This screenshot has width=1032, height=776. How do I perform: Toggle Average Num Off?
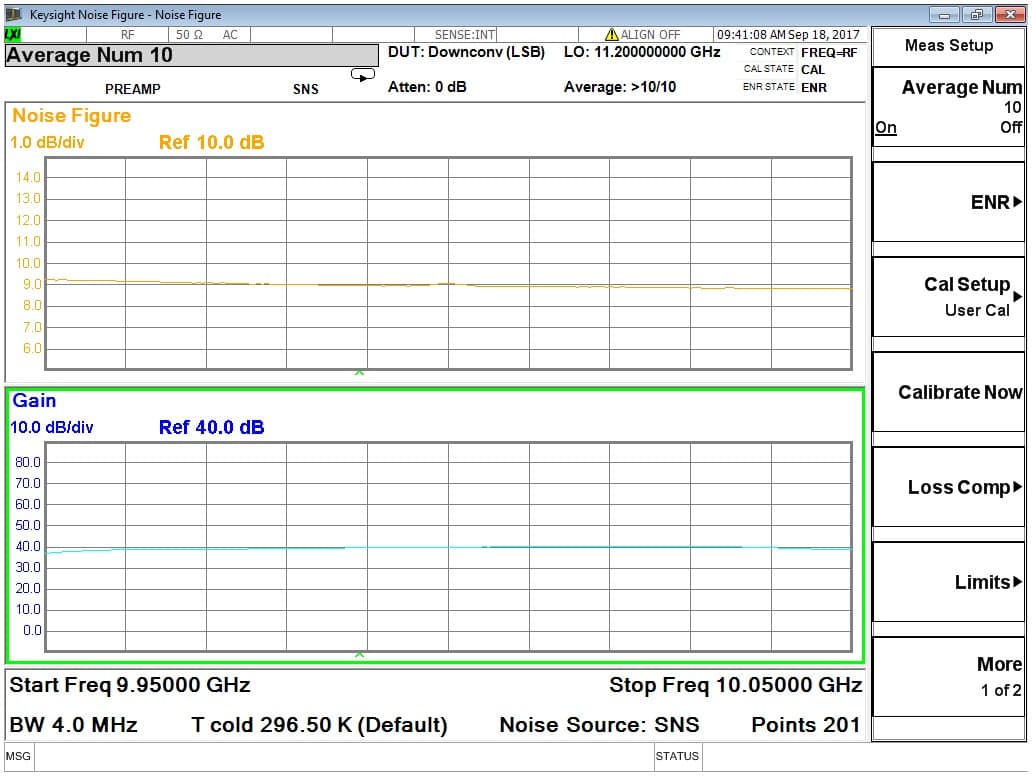coord(1010,128)
